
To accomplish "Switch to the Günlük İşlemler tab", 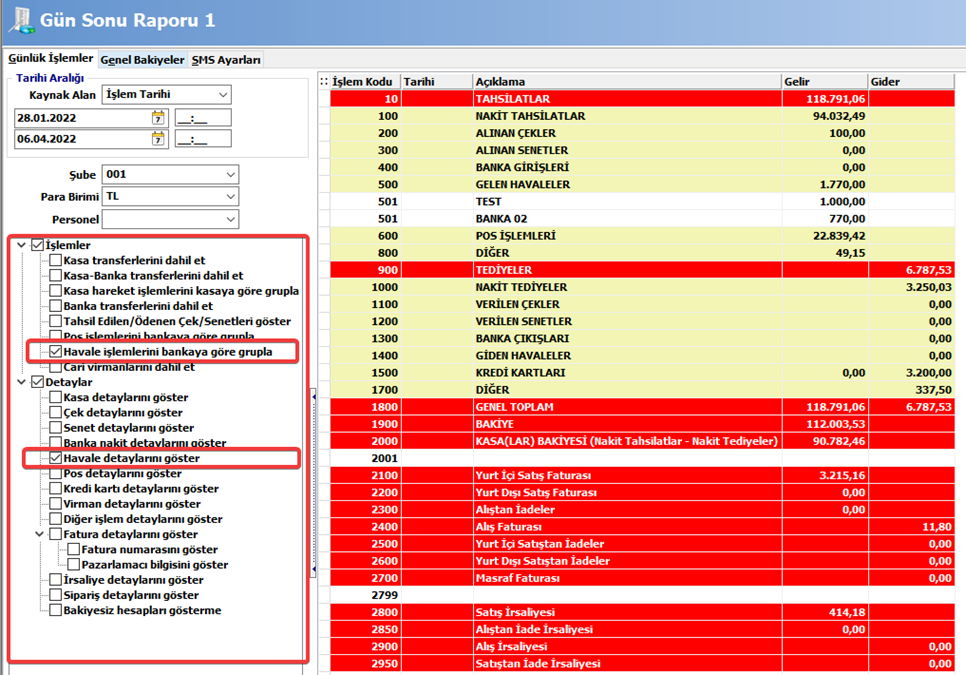I will pos(51,58).
